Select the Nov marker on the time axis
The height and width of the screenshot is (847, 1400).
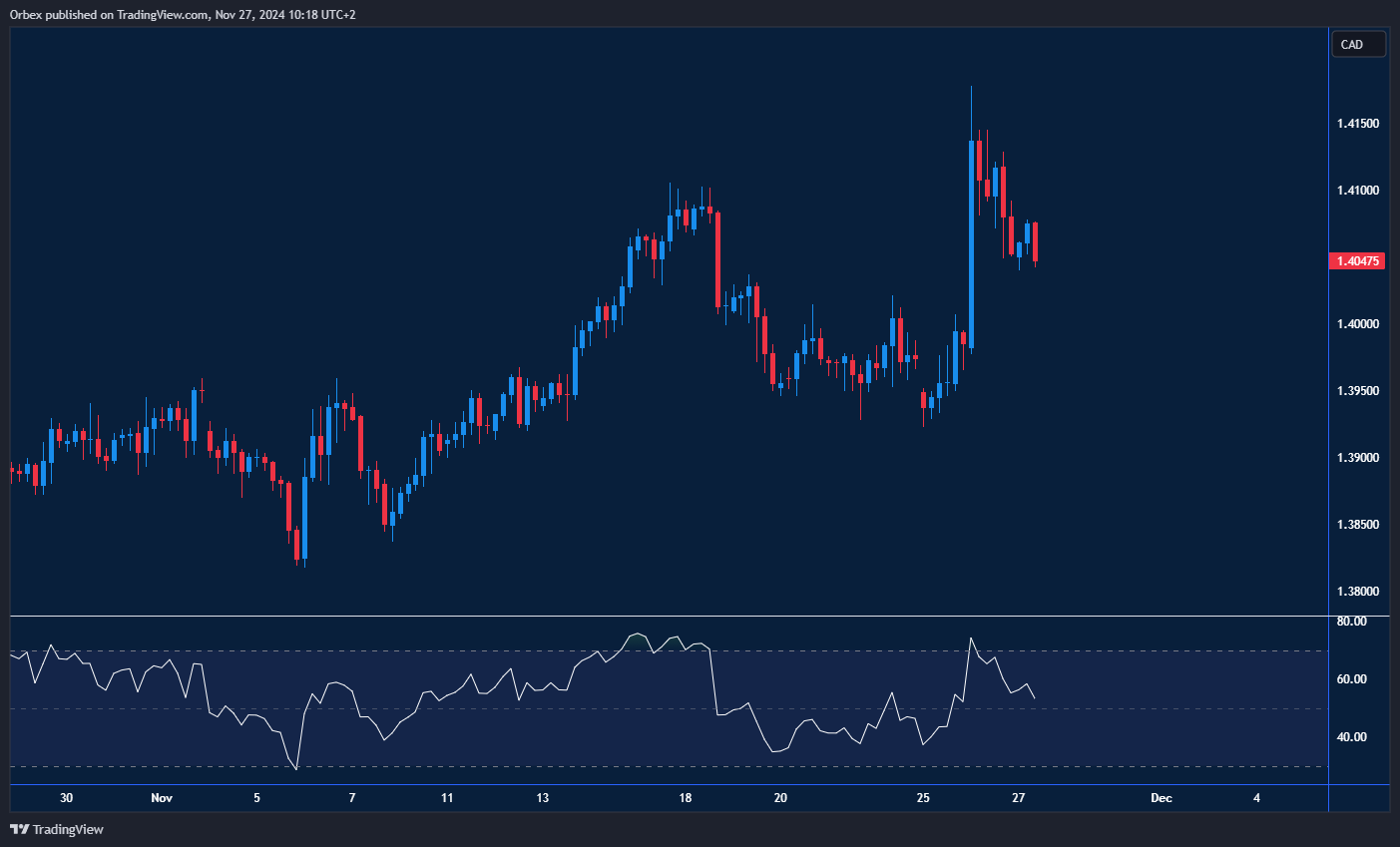[162, 798]
